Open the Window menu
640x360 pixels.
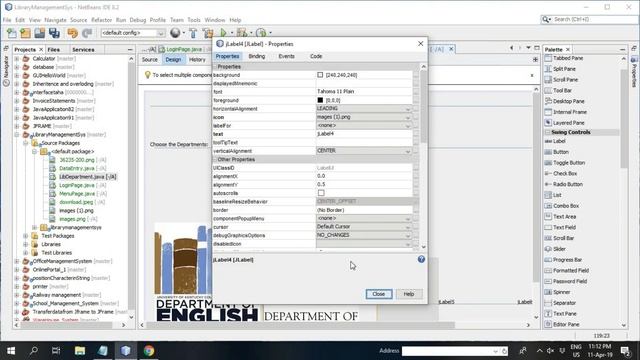215,20
